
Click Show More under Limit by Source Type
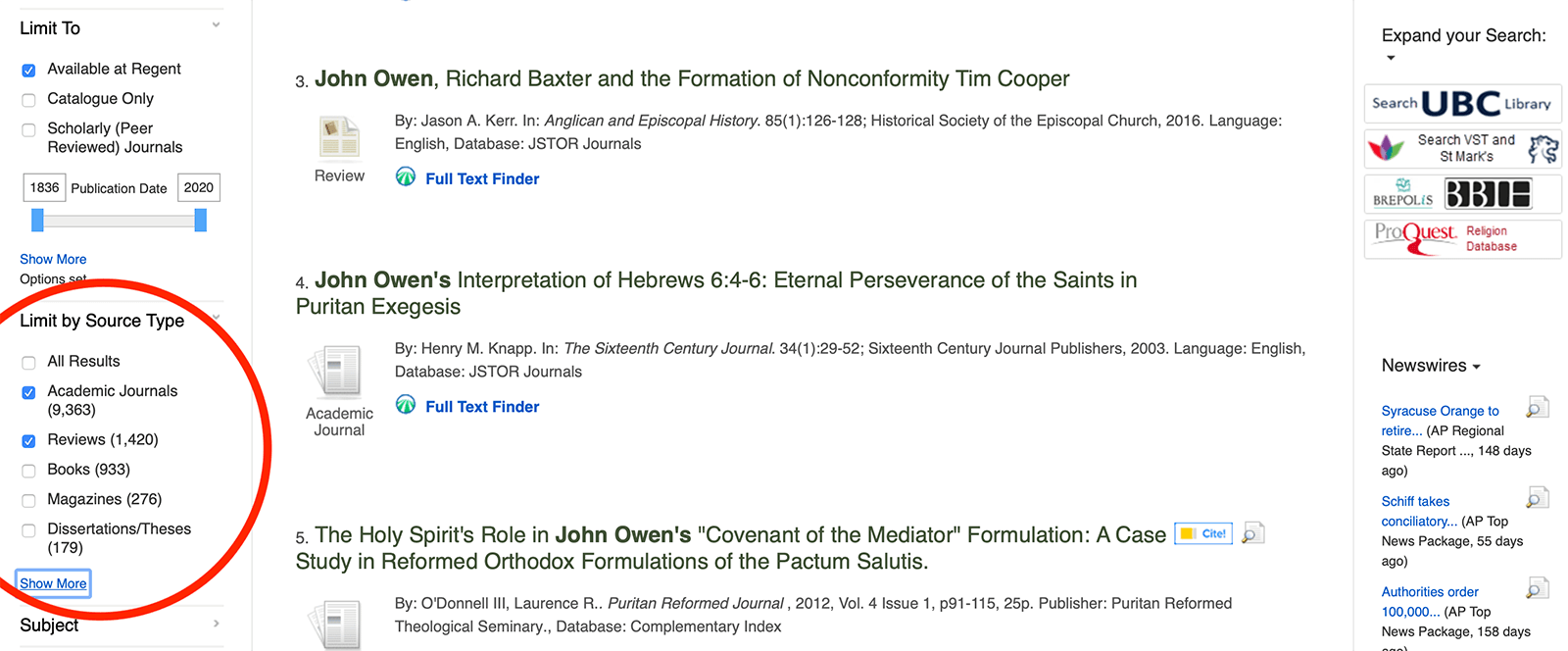(53, 583)
